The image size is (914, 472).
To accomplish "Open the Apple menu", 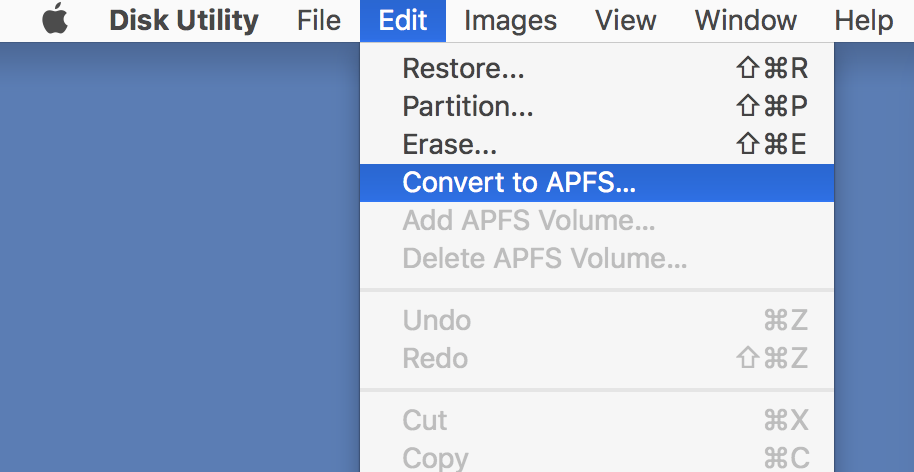I will 55,20.
